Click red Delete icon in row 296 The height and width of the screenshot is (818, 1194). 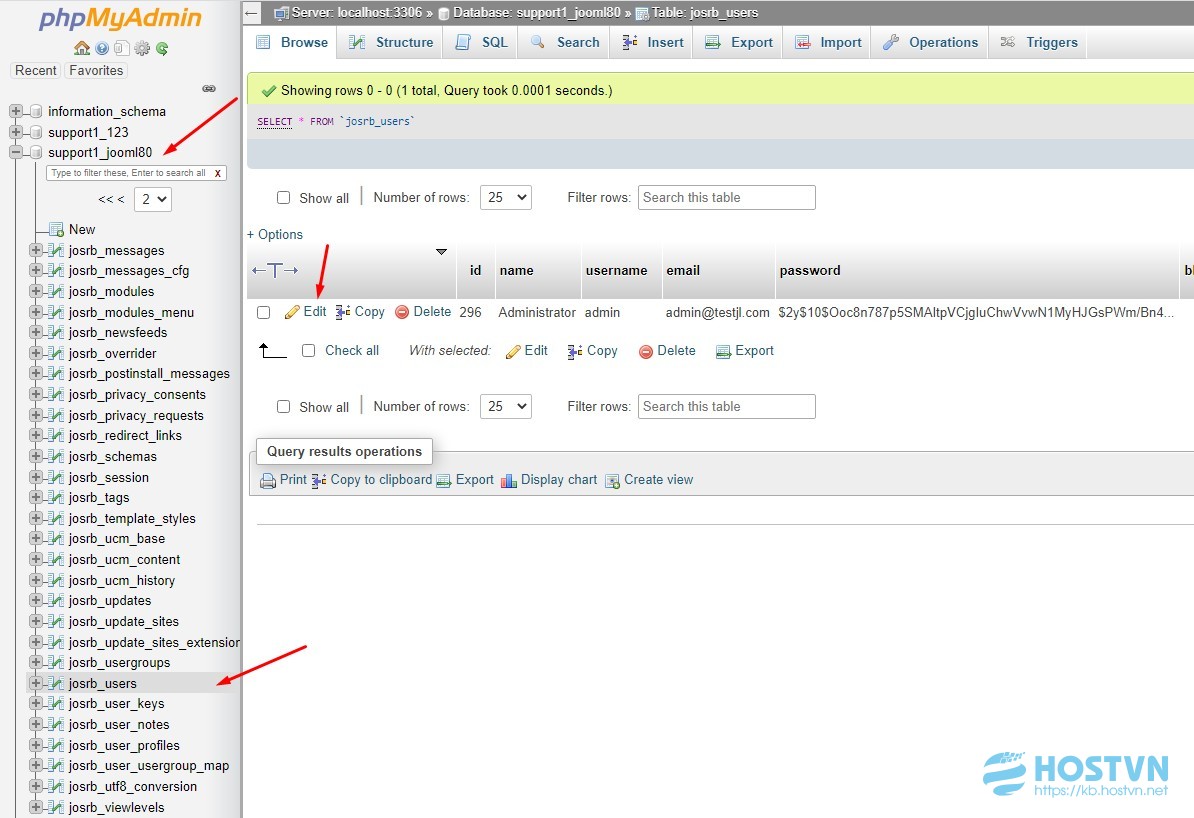402,312
